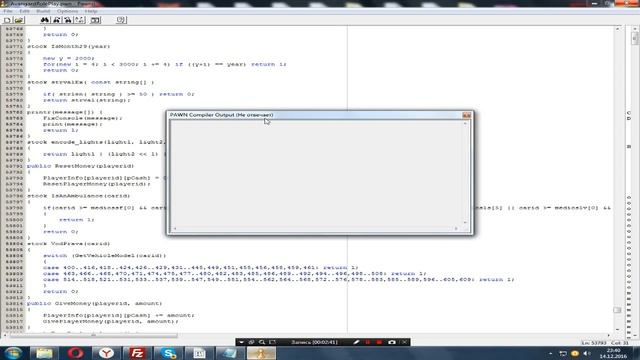Open Skype from the taskbar
640x360 pixels.
[x=168, y=353]
